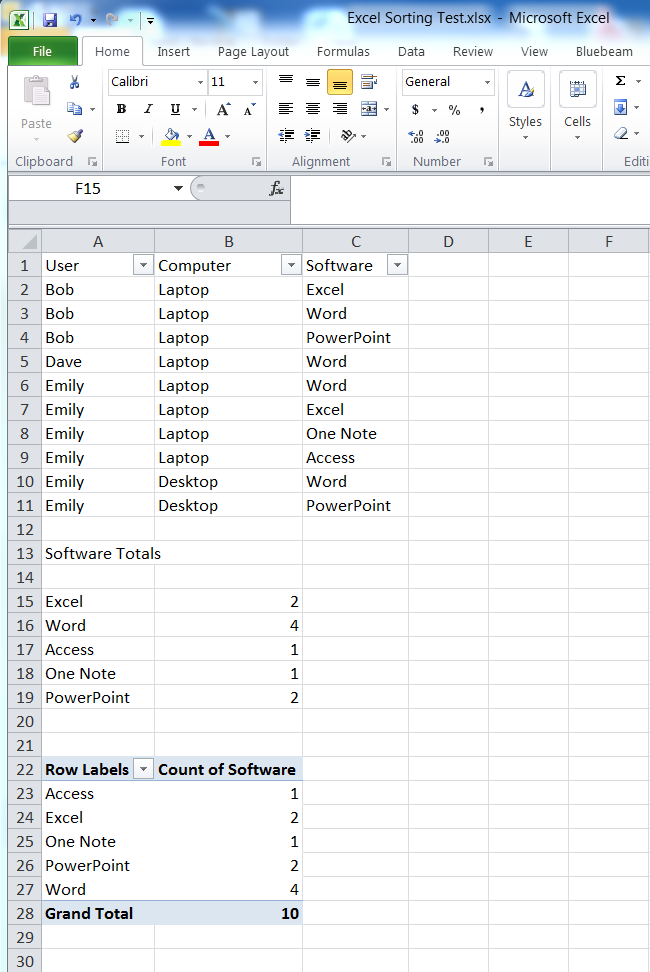Click the Redo arrow icon
The image size is (650, 972).
pos(112,20)
